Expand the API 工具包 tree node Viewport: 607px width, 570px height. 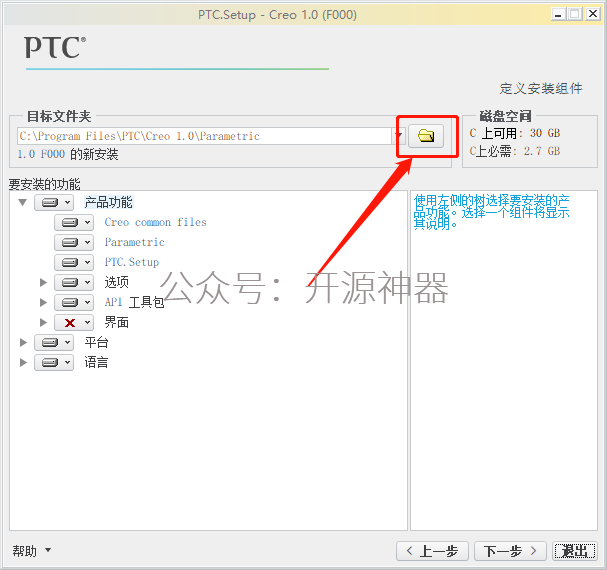(43, 302)
